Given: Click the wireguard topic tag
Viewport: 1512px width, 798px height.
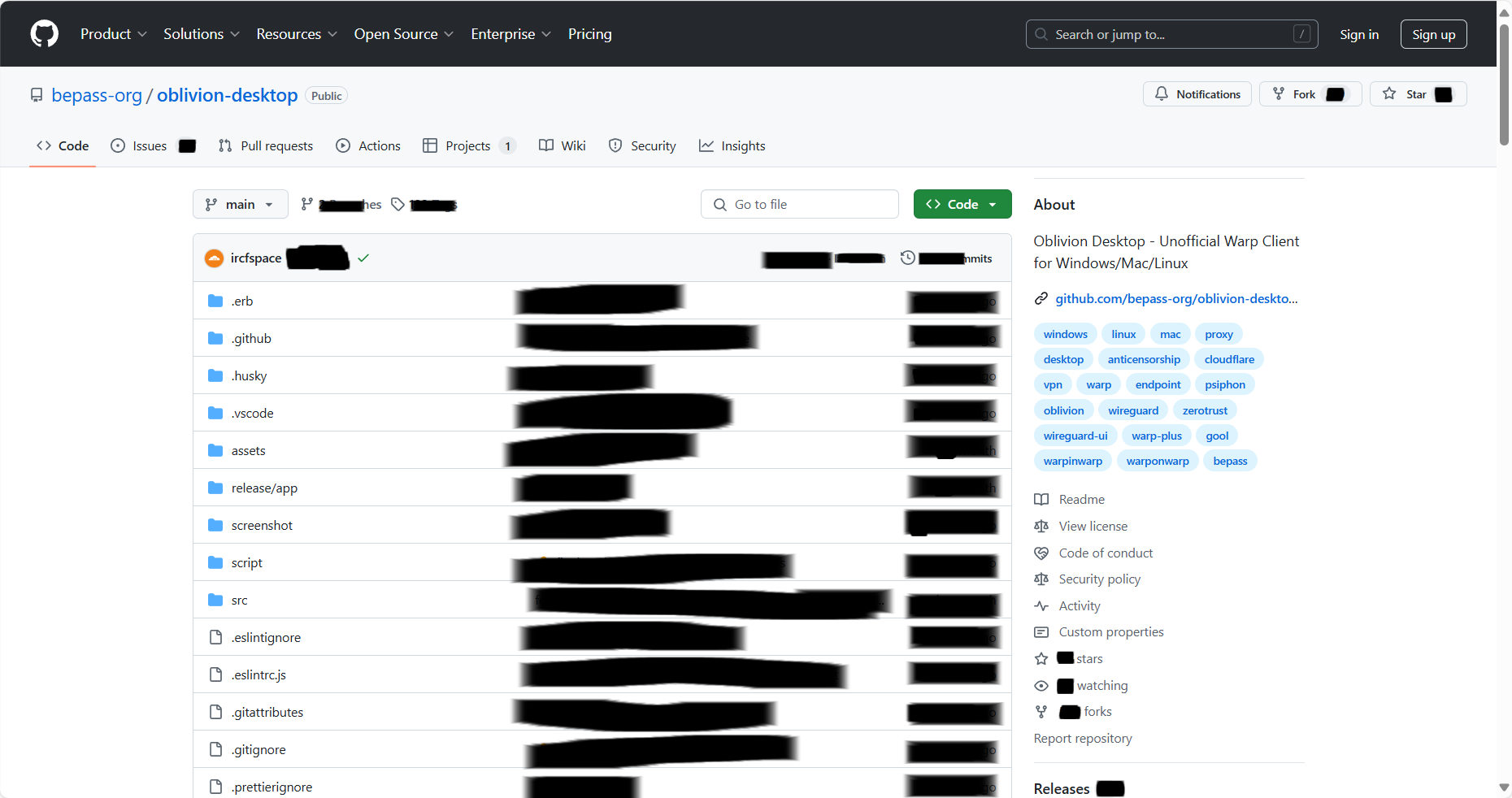Looking at the screenshot, I should pyautogui.click(x=1132, y=410).
